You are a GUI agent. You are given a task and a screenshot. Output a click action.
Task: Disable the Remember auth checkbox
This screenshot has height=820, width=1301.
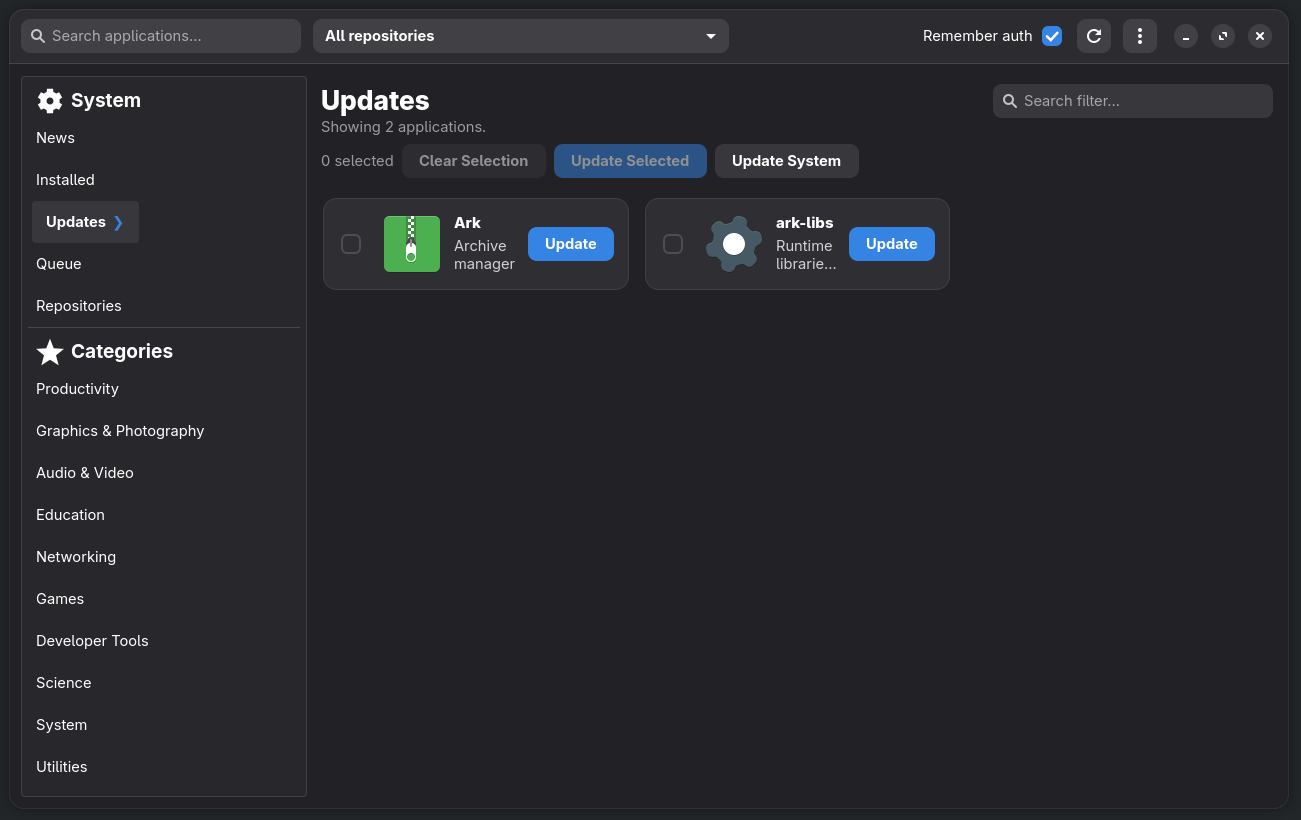click(x=1052, y=35)
